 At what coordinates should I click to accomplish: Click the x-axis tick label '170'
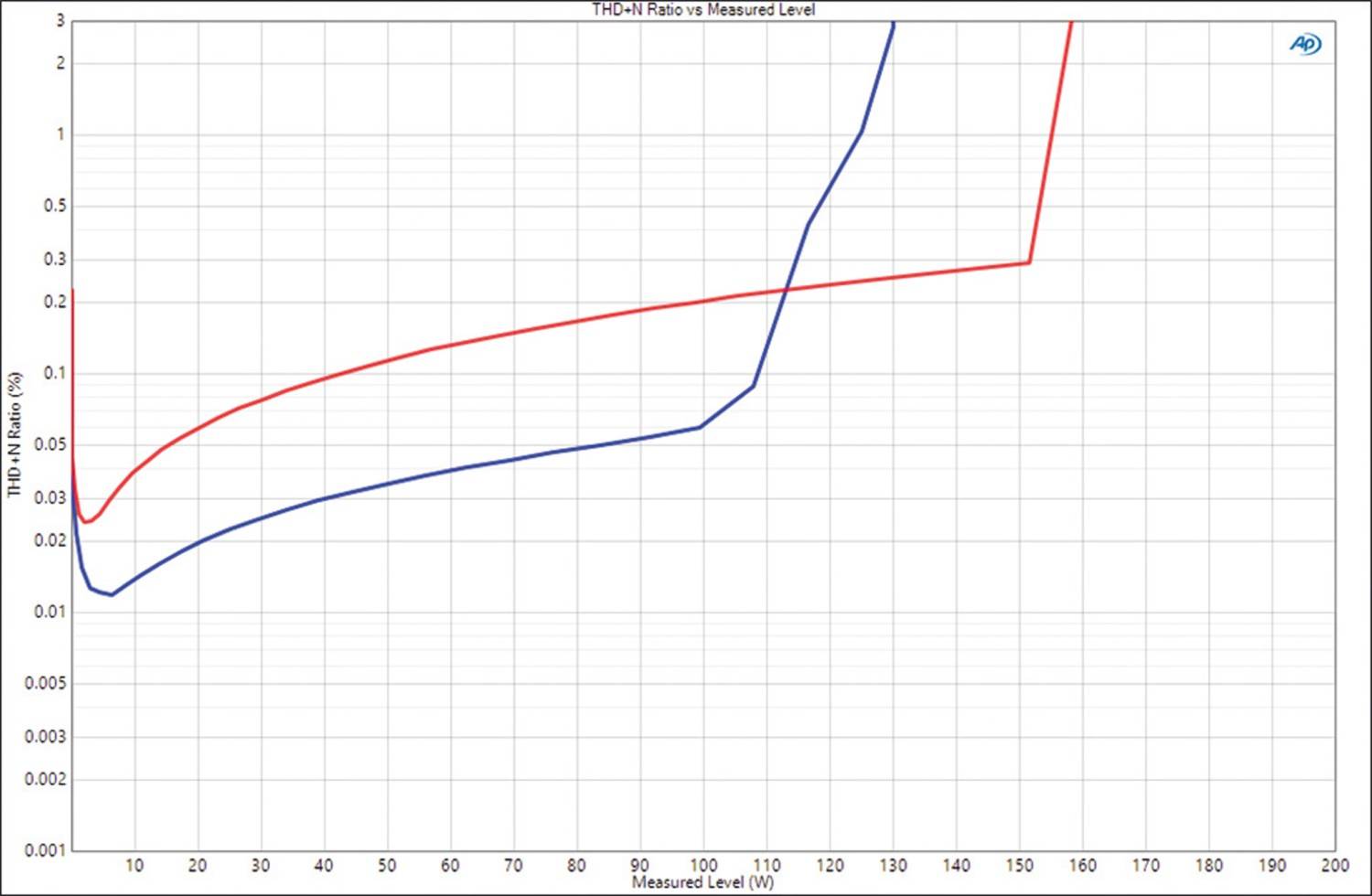click(1145, 865)
